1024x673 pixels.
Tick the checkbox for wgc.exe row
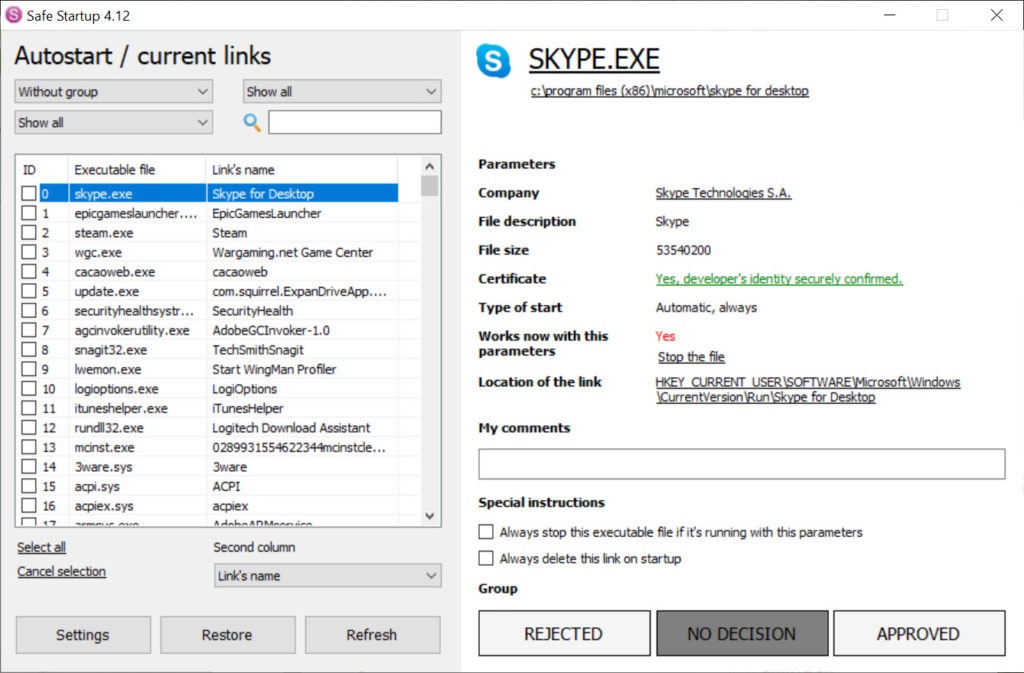tap(29, 252)
